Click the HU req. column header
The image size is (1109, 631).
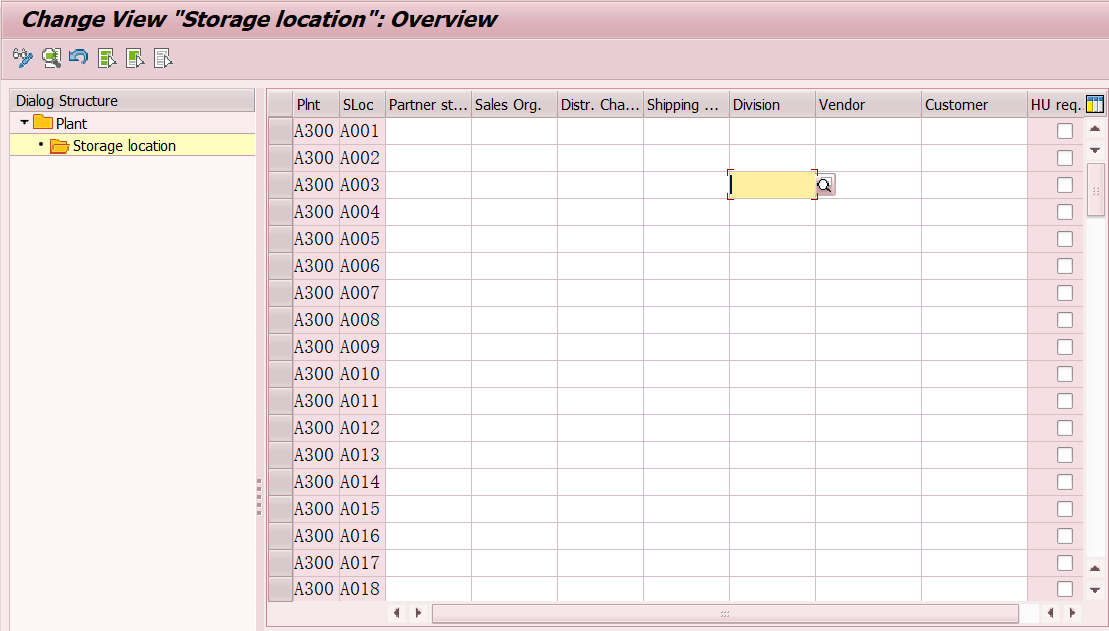click(x=1056, y=105)
